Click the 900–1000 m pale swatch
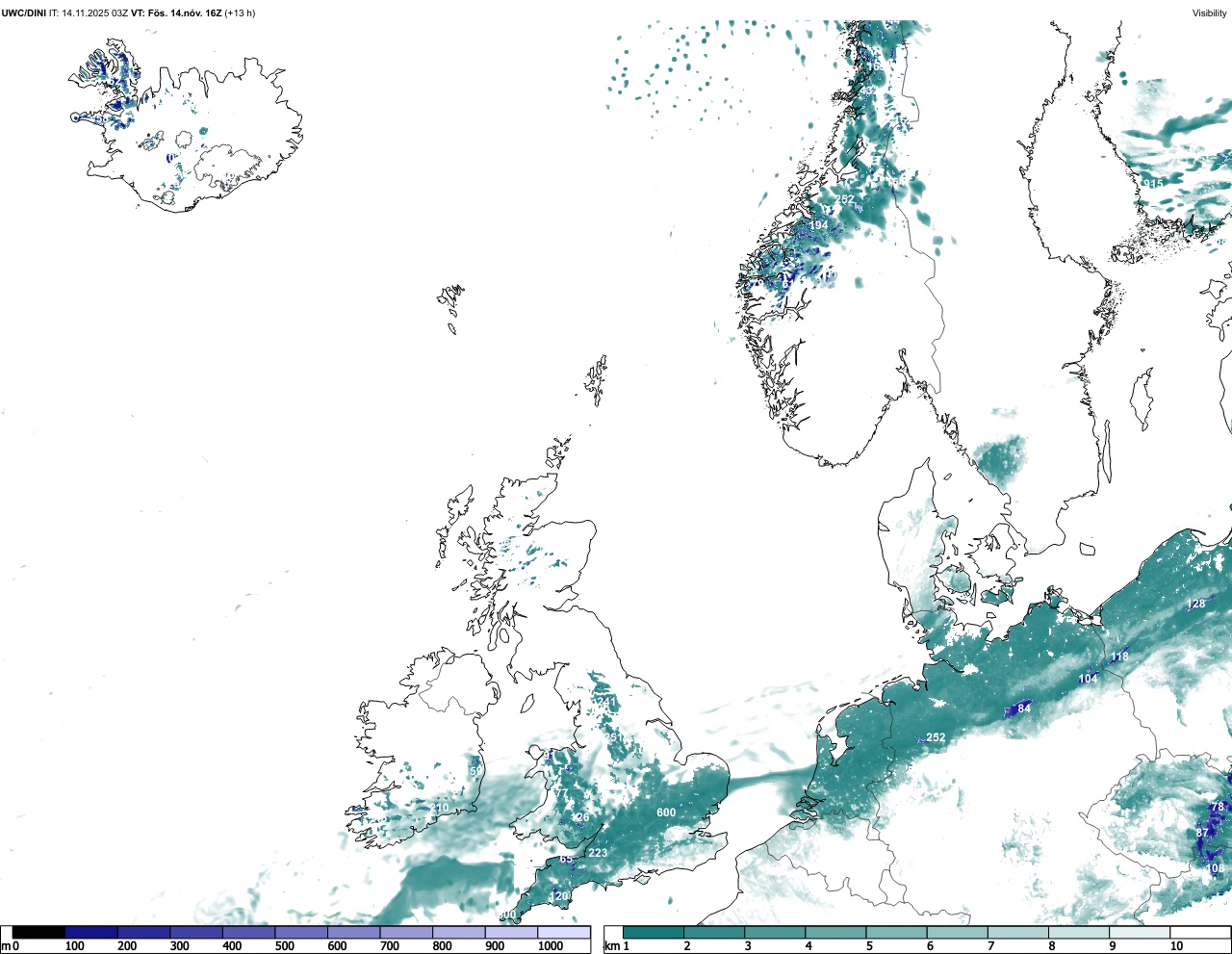 click(511, 932)
